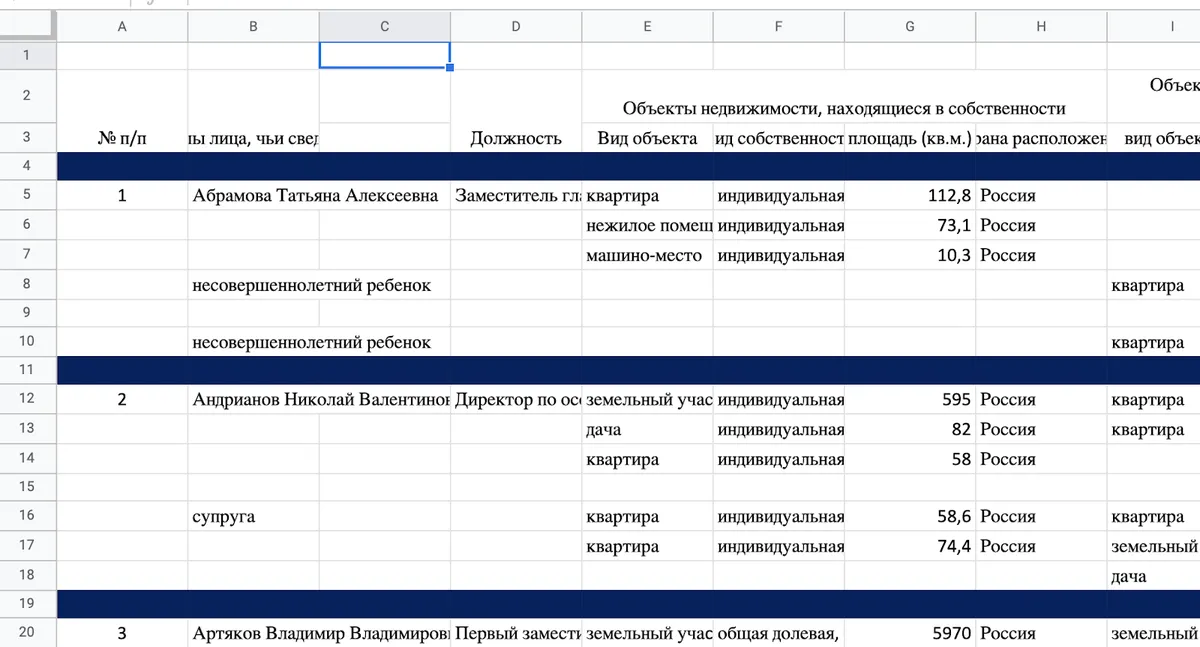This screenshot has height=647, width=1200.
Task: Select column G header
Action: click(910, 27)
